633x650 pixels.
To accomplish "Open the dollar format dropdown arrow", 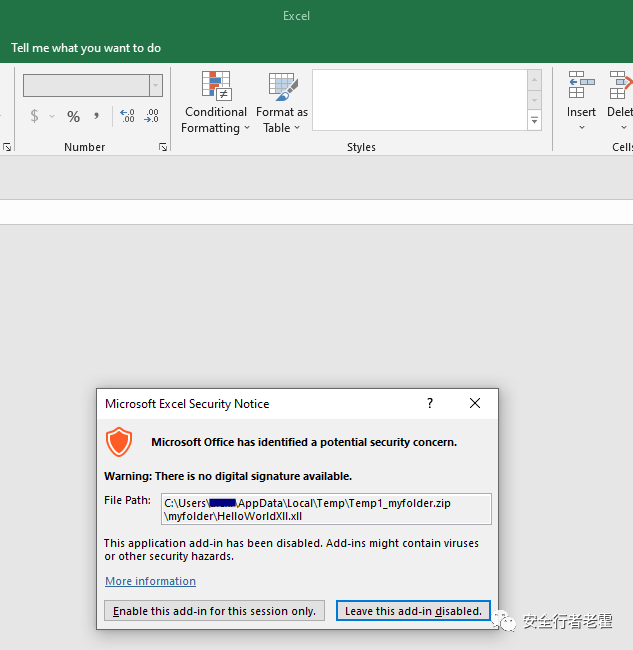I will 52,116.
